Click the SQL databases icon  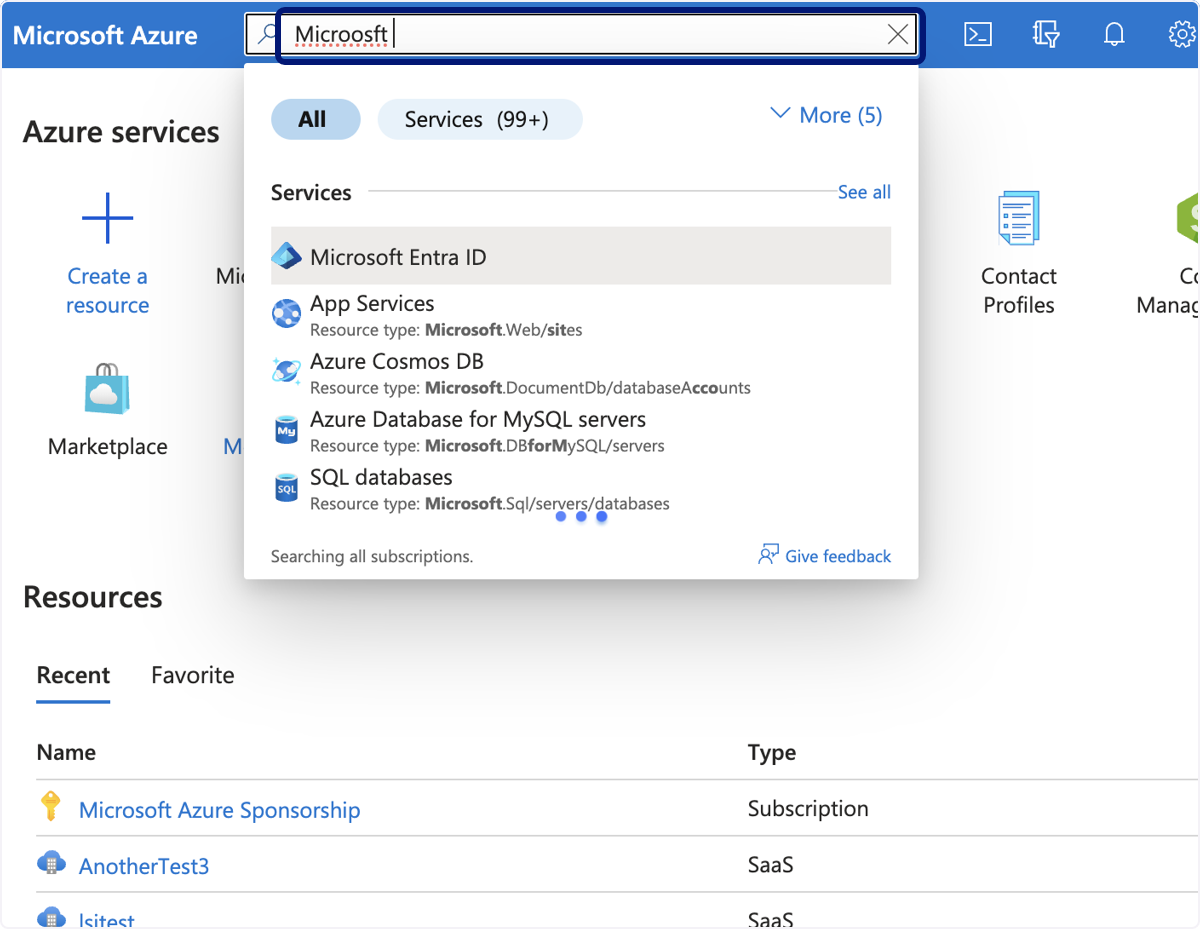click(x=286, y=488)
